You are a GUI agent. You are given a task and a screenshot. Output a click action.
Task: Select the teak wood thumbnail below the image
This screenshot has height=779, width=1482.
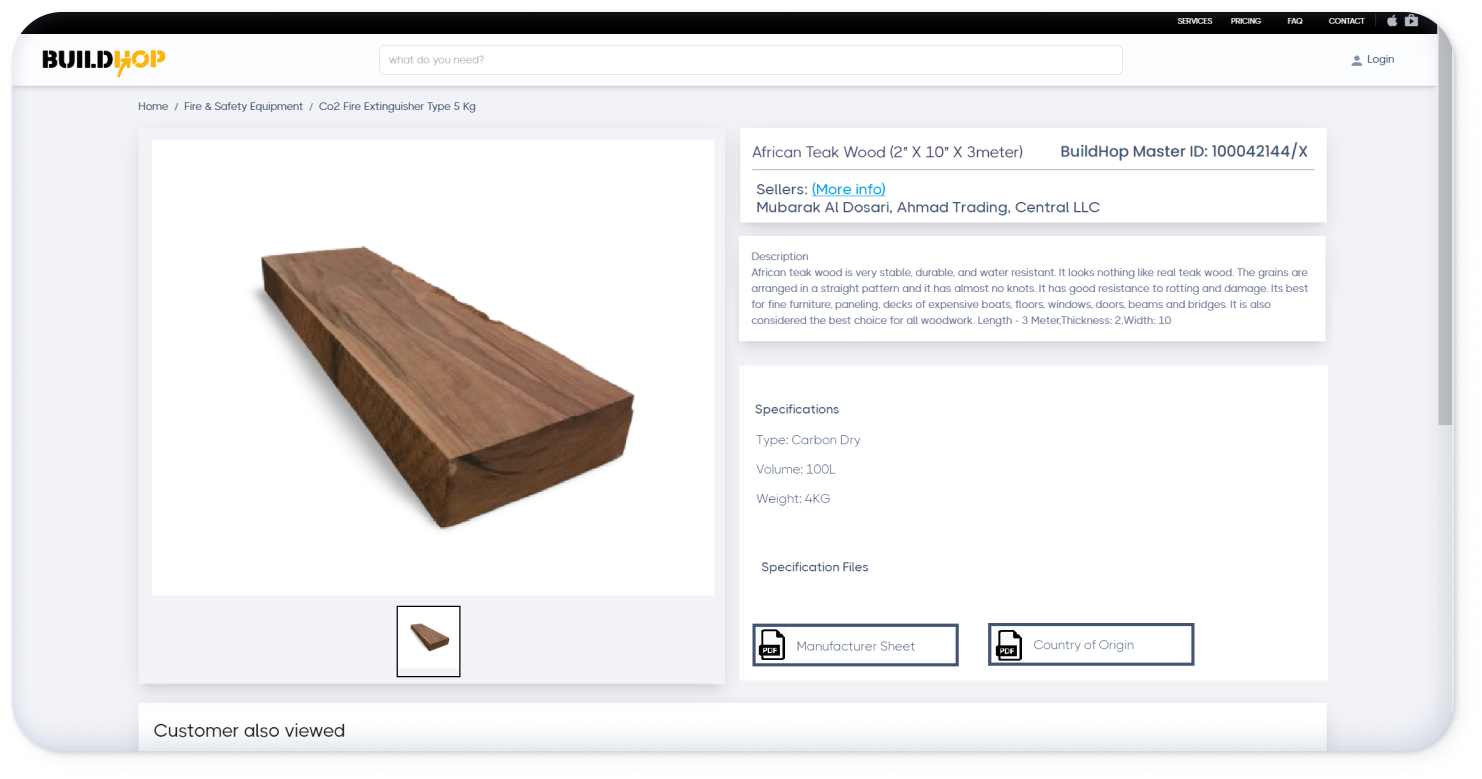(x=428, y=641)
